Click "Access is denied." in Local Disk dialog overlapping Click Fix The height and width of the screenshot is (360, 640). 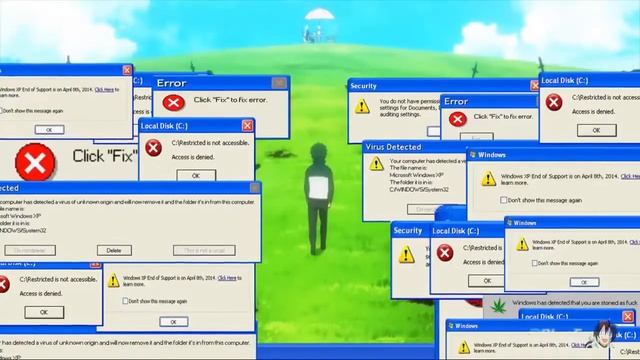193,157
